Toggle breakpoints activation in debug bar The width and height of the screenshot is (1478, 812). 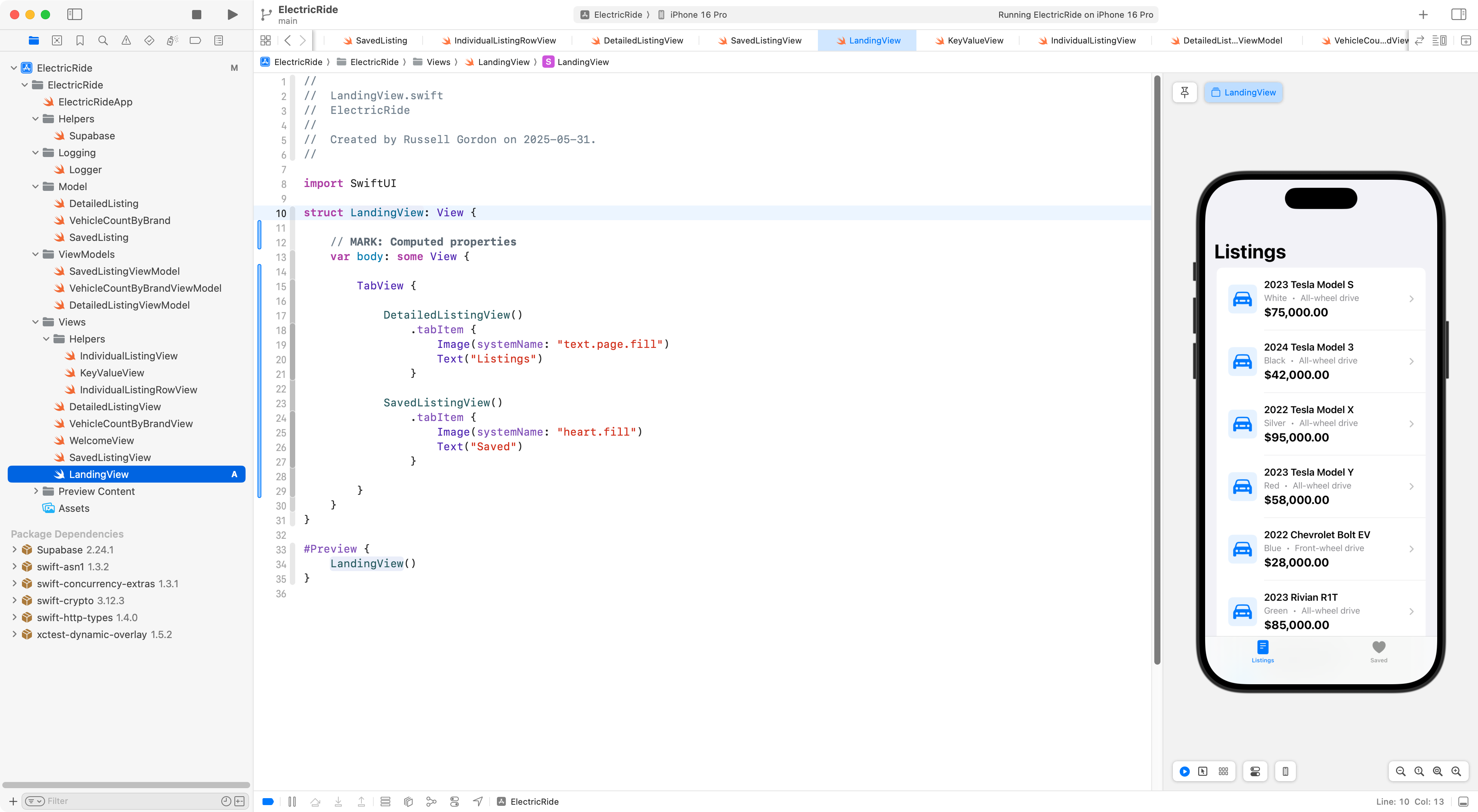[x=268, y=802]
